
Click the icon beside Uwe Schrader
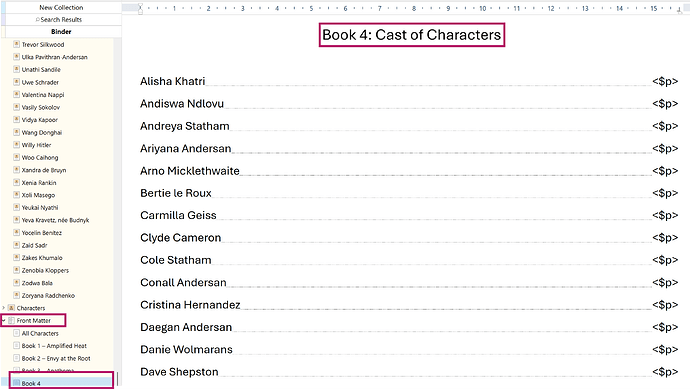tap(16, 82)
